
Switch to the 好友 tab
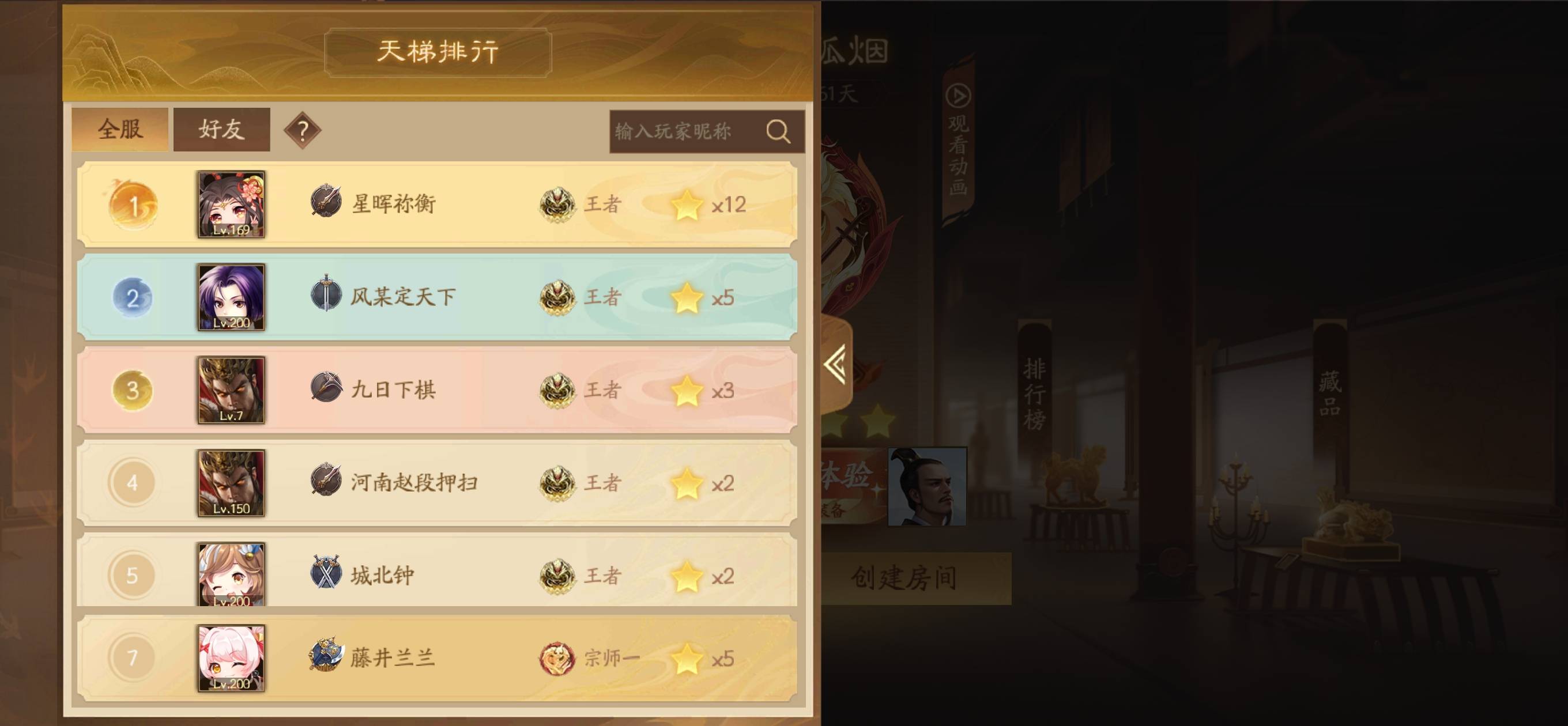pyautogui.click(x=221, y=129)
